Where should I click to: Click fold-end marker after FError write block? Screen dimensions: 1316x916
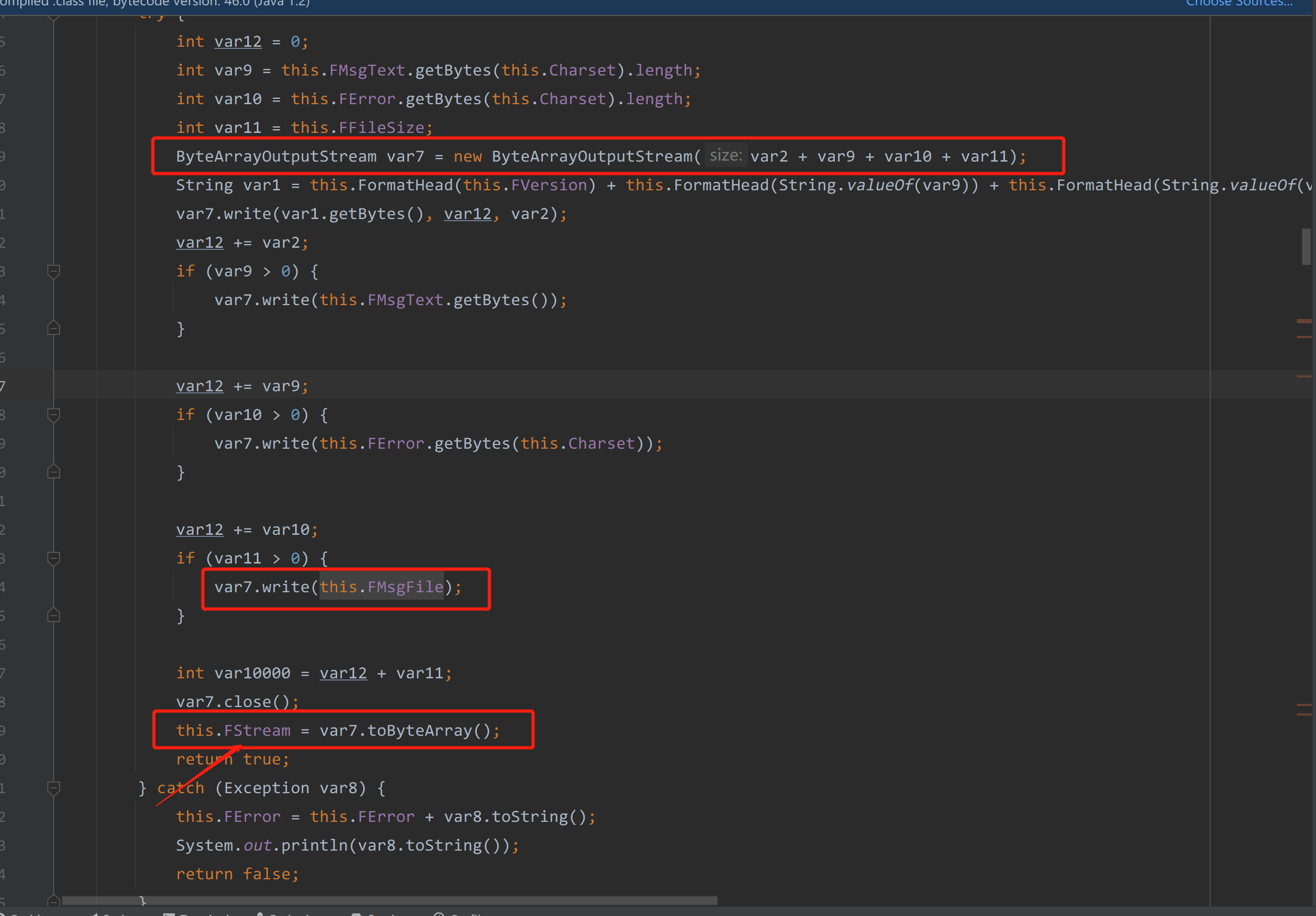[x=53, y=472]
